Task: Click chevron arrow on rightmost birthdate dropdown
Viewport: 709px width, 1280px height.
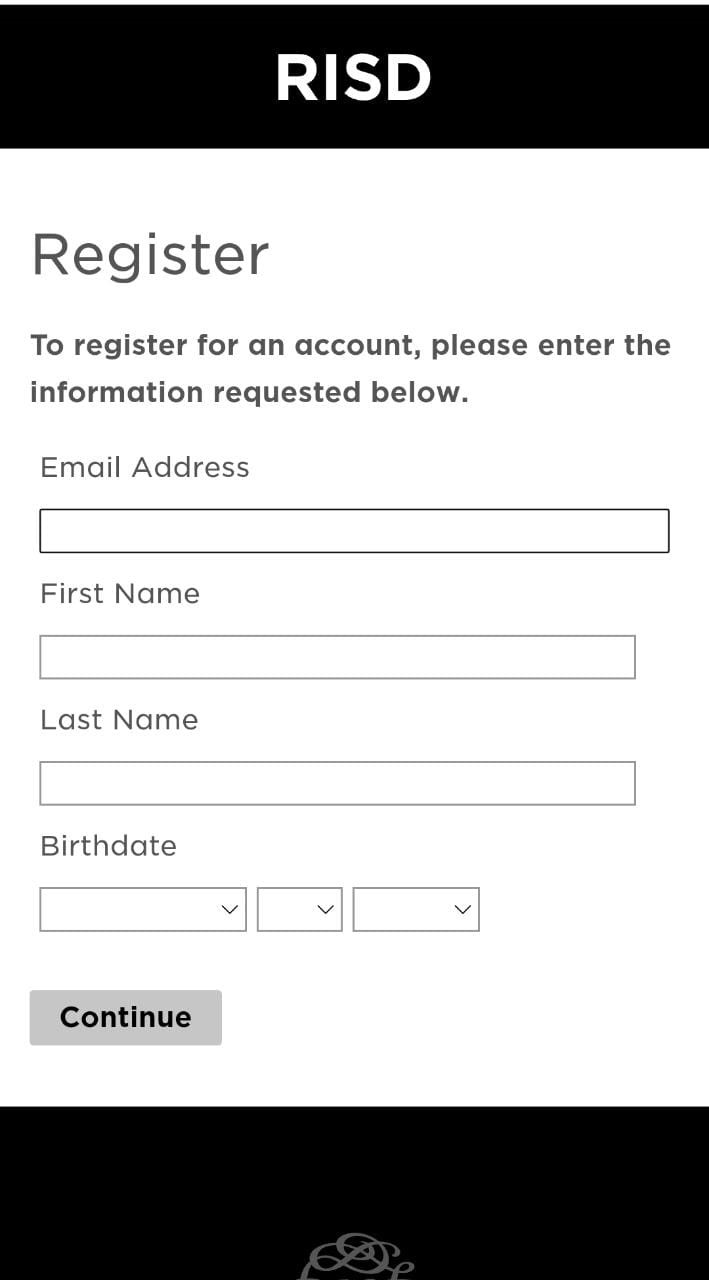Action: 462,909
